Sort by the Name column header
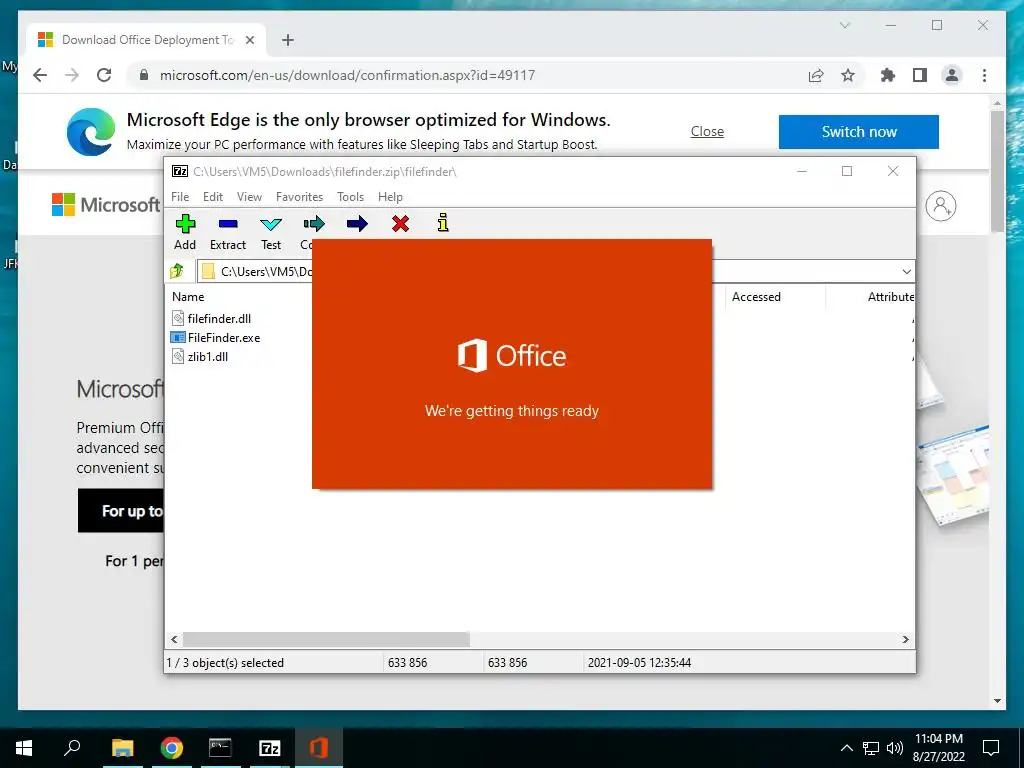The image size is (1024, 768). (188, 296)
